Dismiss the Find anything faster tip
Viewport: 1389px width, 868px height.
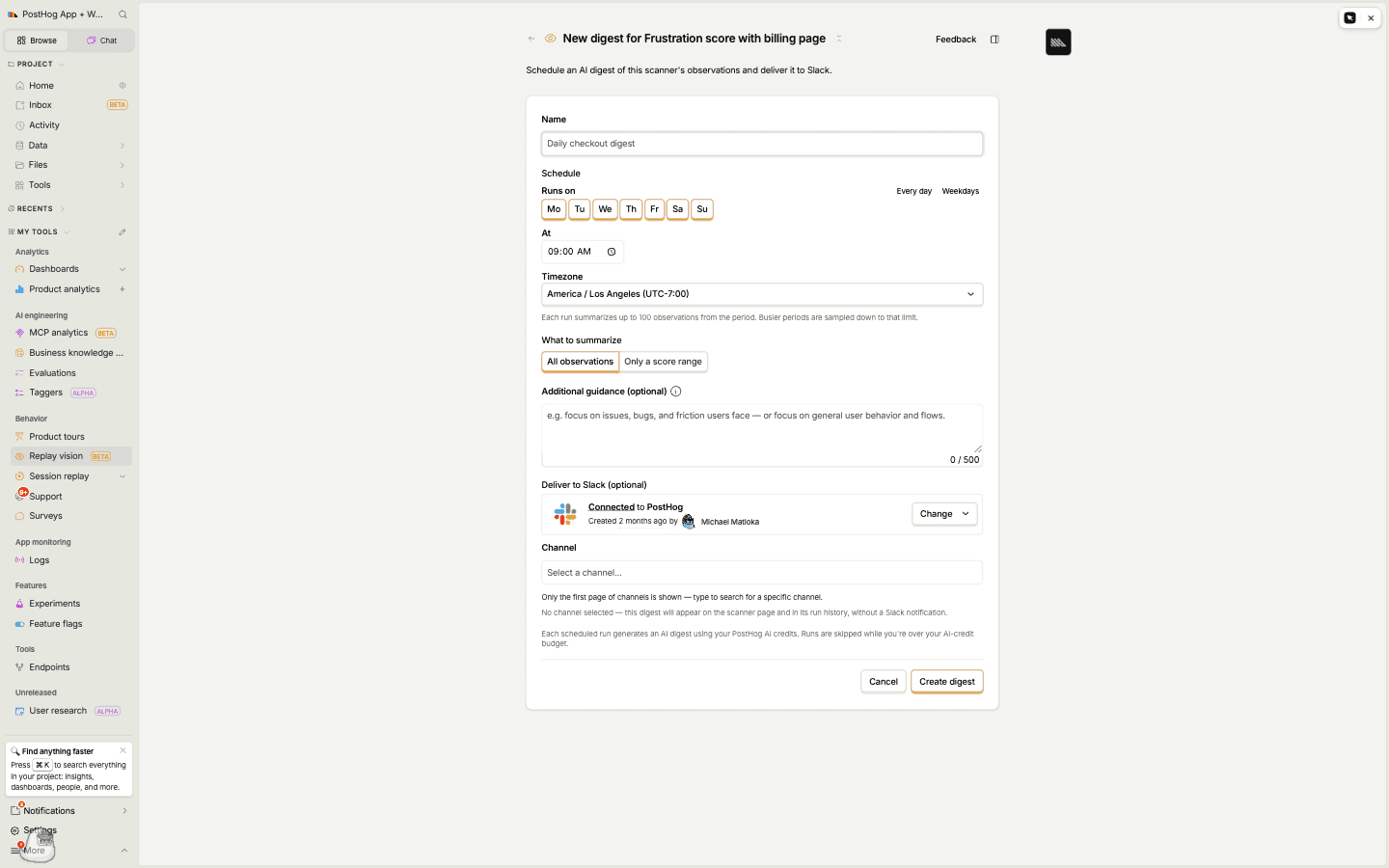pyautogui.click(x=123, y=750)
